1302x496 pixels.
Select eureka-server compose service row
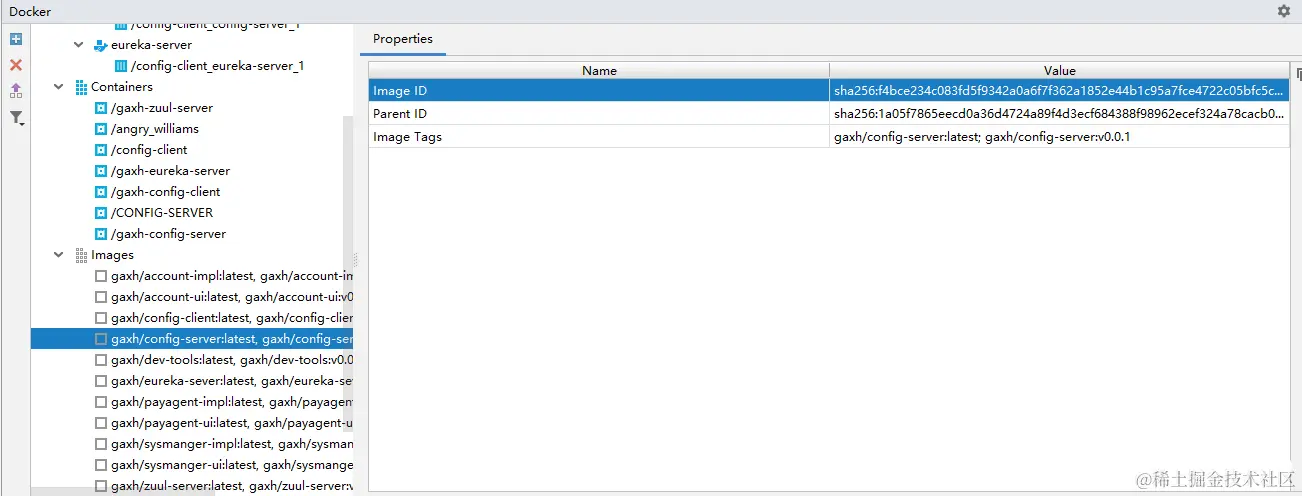(151, 45)
